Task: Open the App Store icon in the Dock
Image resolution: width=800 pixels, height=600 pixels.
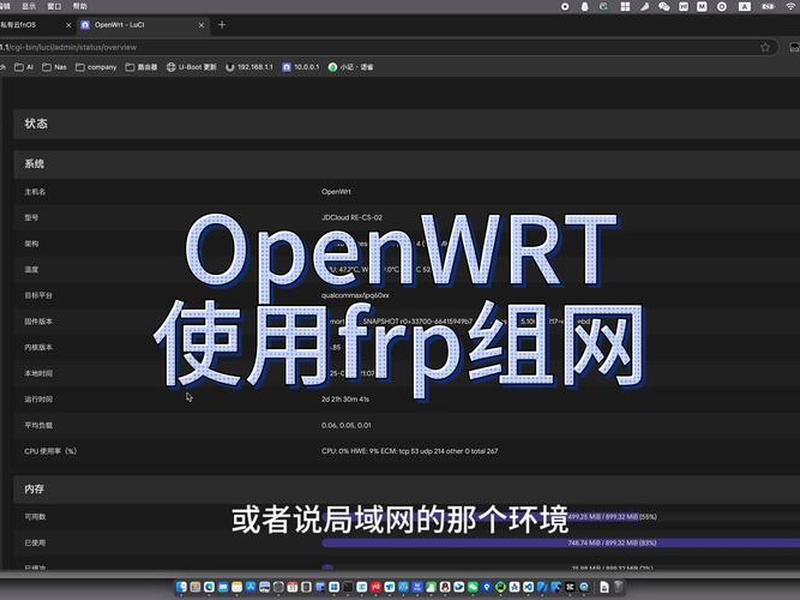Action: pos(252,587)
